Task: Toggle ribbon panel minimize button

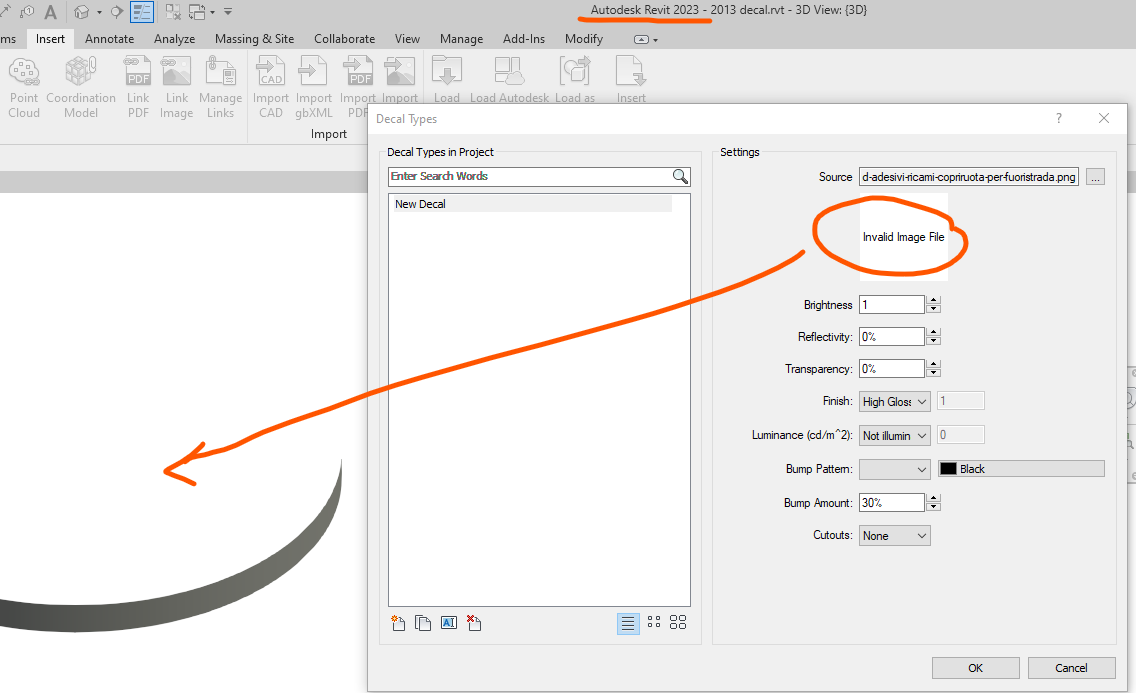Action: (641, 39)
